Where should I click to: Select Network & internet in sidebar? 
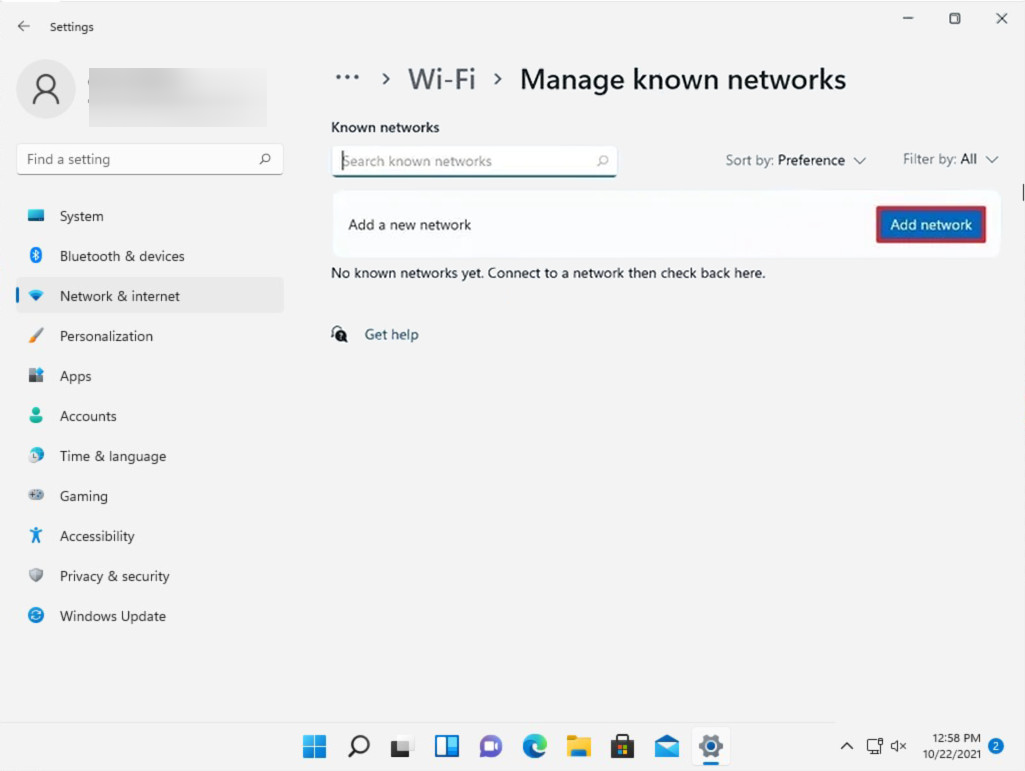pyautogui.click(x=120, y=296)
